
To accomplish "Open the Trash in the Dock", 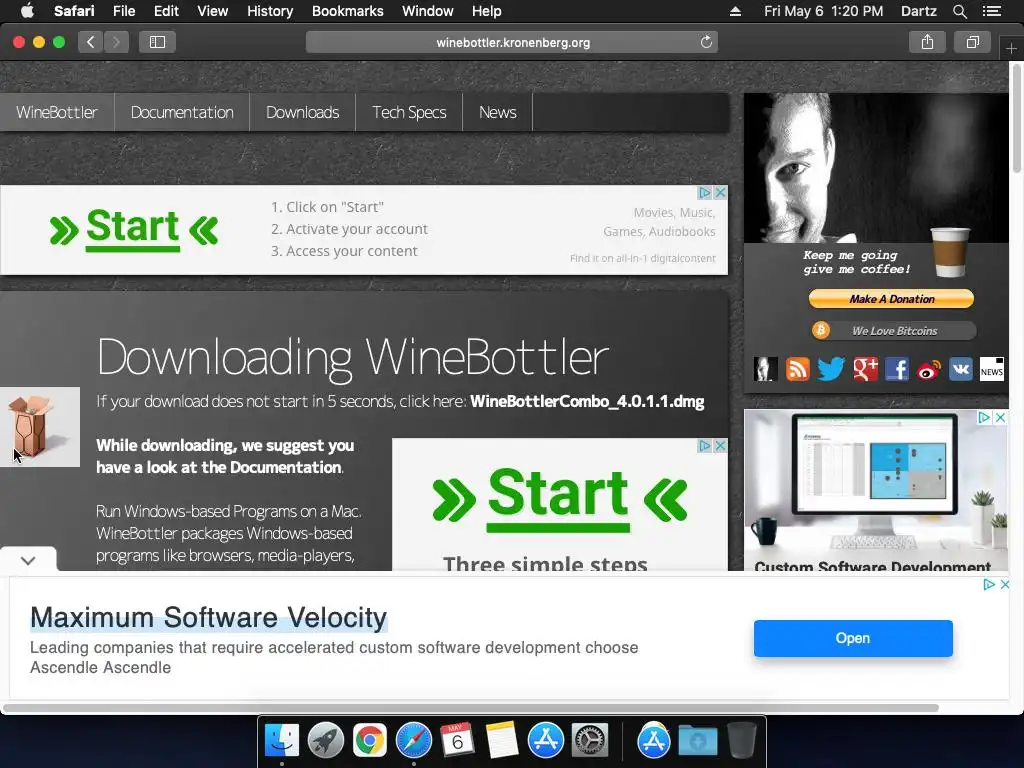I will click(742, 741).
